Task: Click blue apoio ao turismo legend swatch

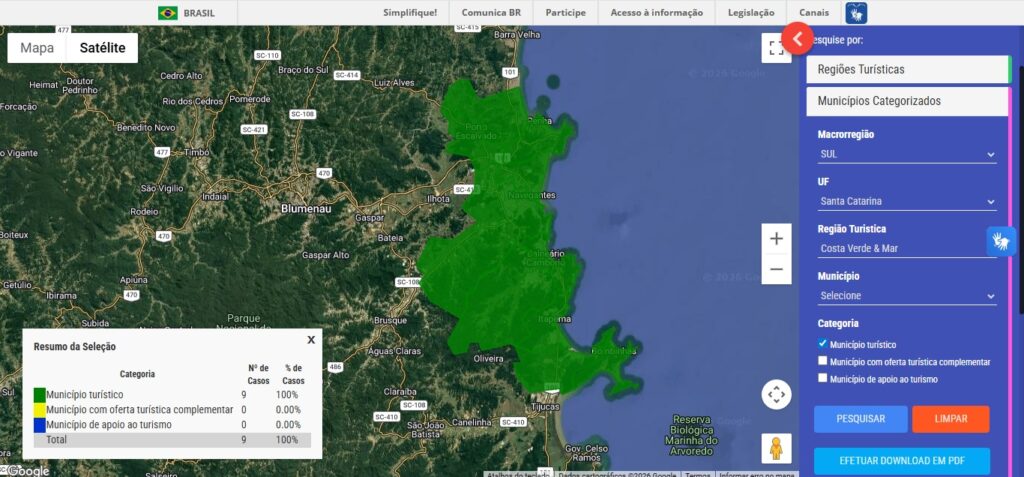Action: coord(39,425)
